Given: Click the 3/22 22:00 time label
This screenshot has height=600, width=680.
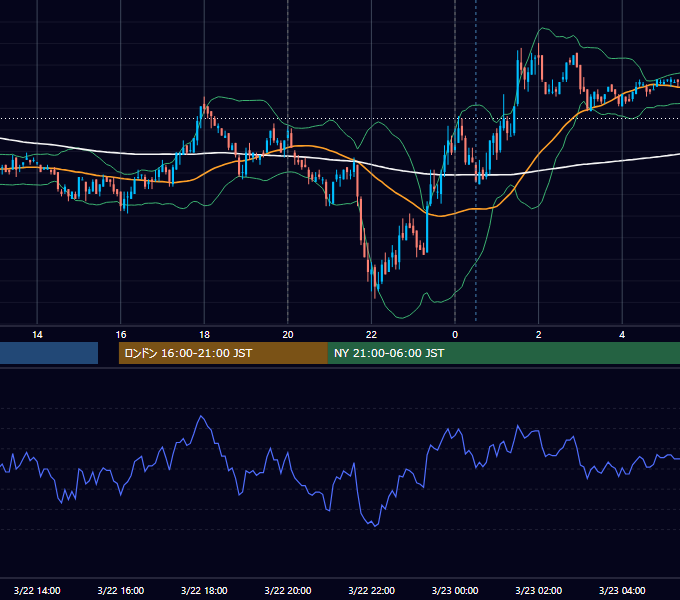Looking at the screenshot, I should [372, 590].
